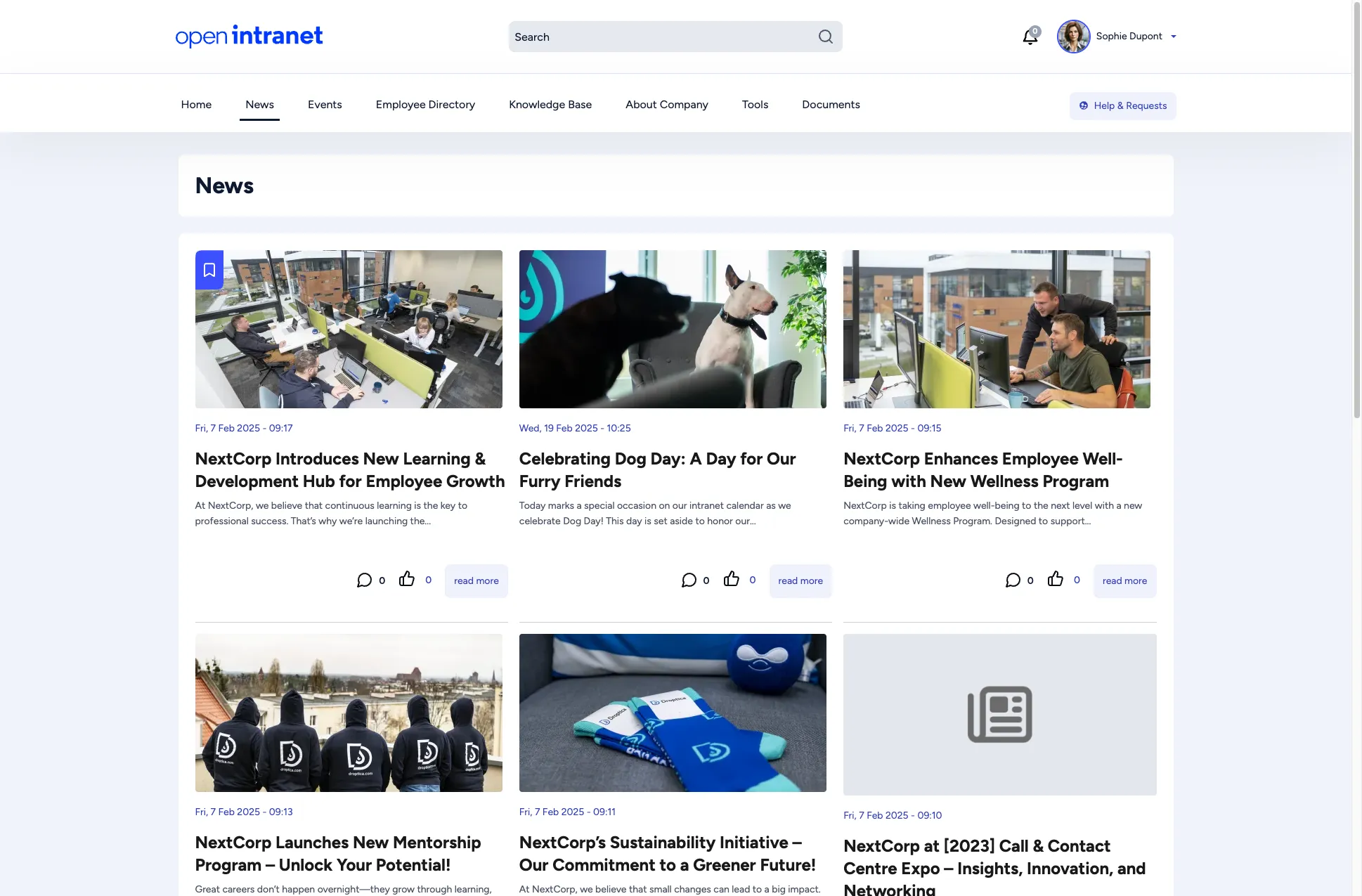This screenshot has width=1362, height=896.
Task: Open the Events menu item
Action: [325, 104]
